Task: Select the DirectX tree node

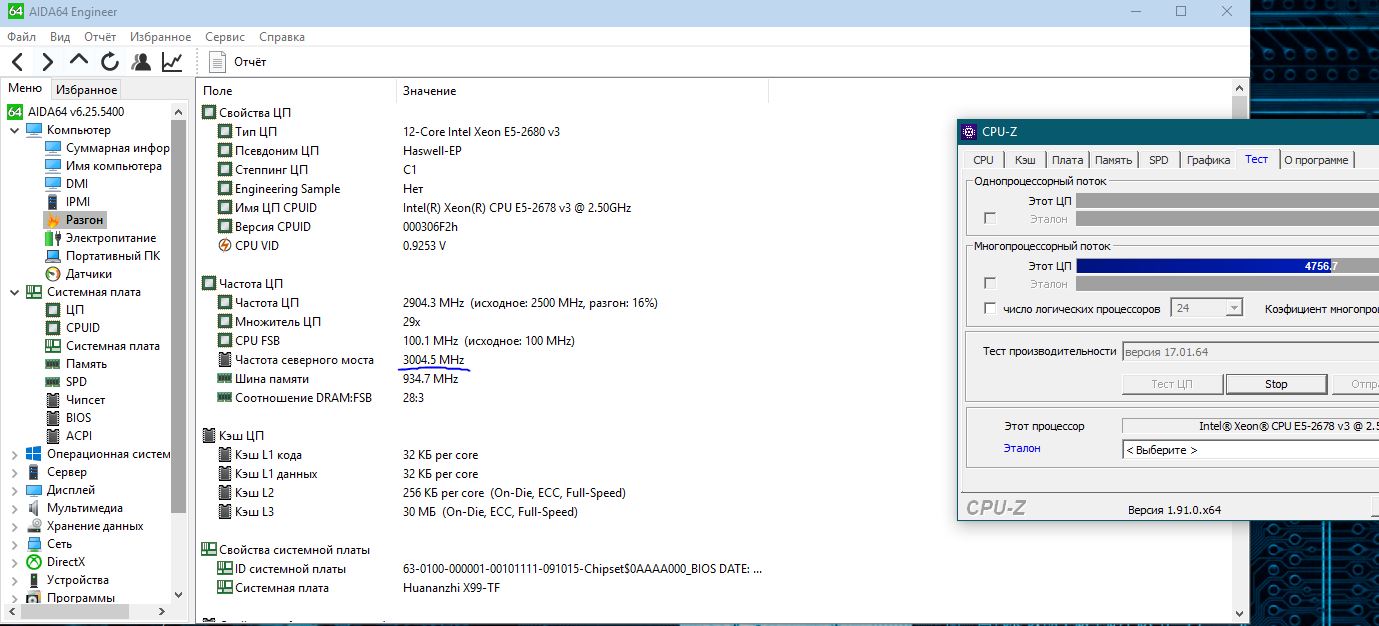Action: 56,562
